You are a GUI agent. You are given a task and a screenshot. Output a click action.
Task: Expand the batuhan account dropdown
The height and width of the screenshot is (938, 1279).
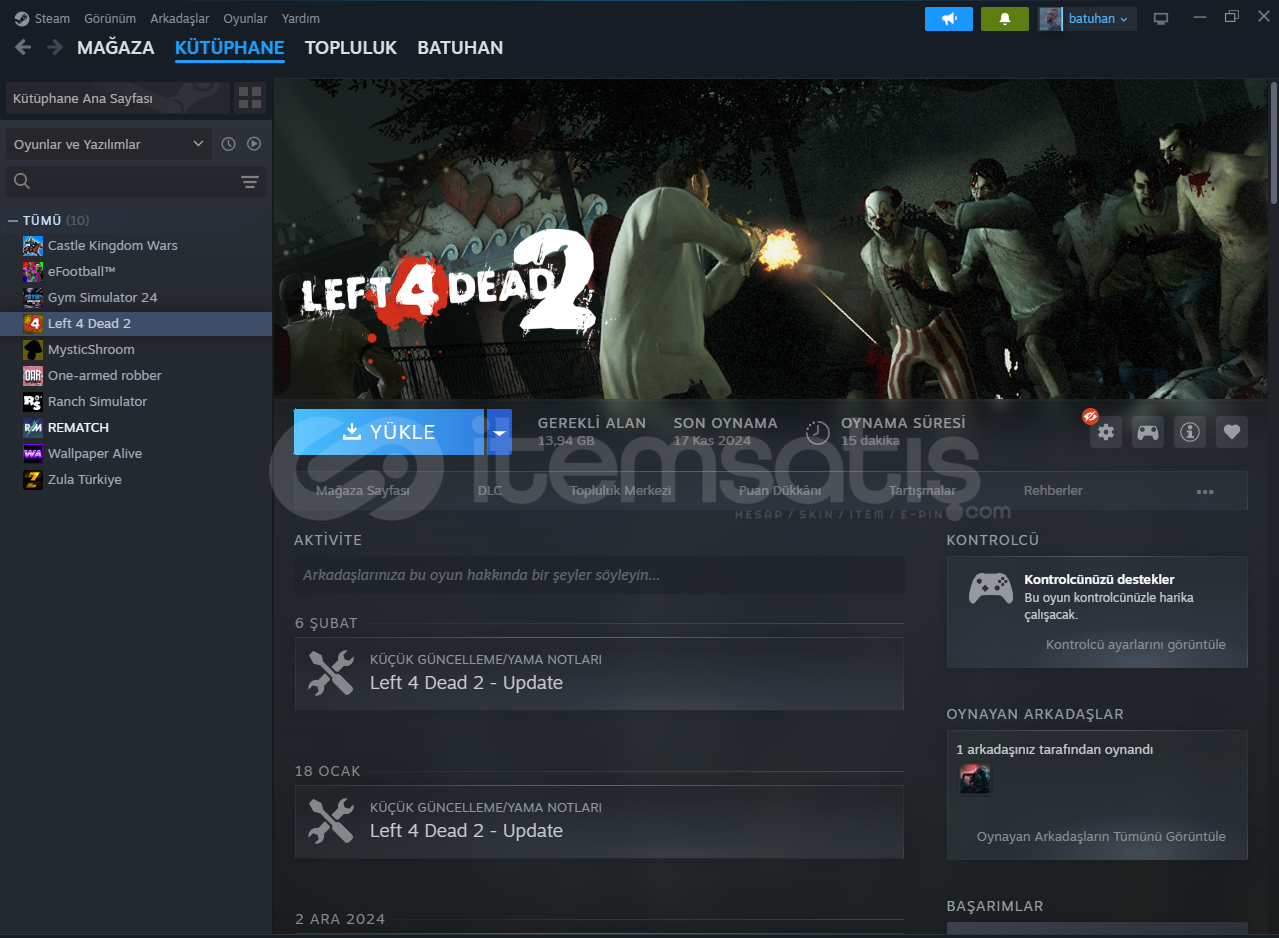pos(1099,19)
